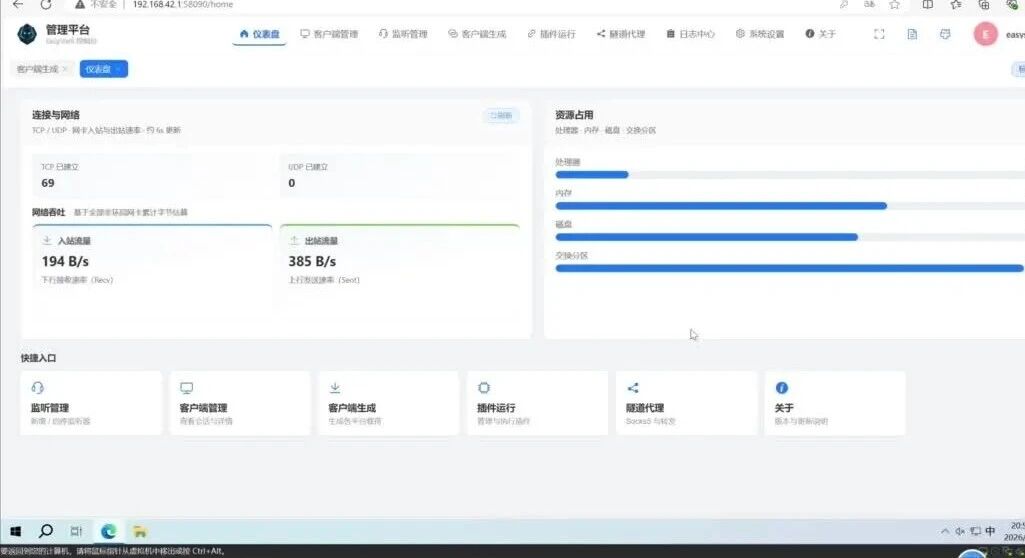Click the network tray icon
The image size is (1025, 558).
coord(975,531)
